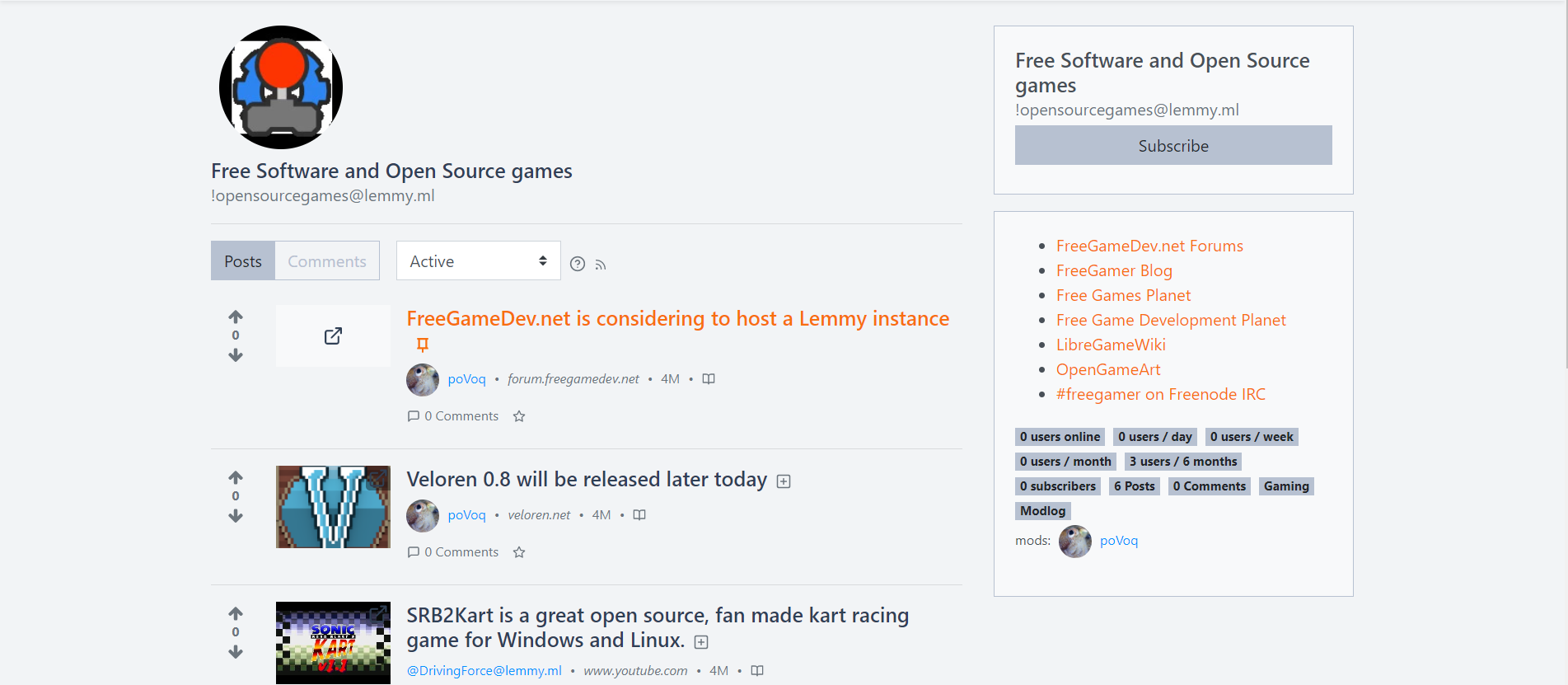
Task: Expand the Veloren 0.8 post preview
Action: [x=784, y=481]
